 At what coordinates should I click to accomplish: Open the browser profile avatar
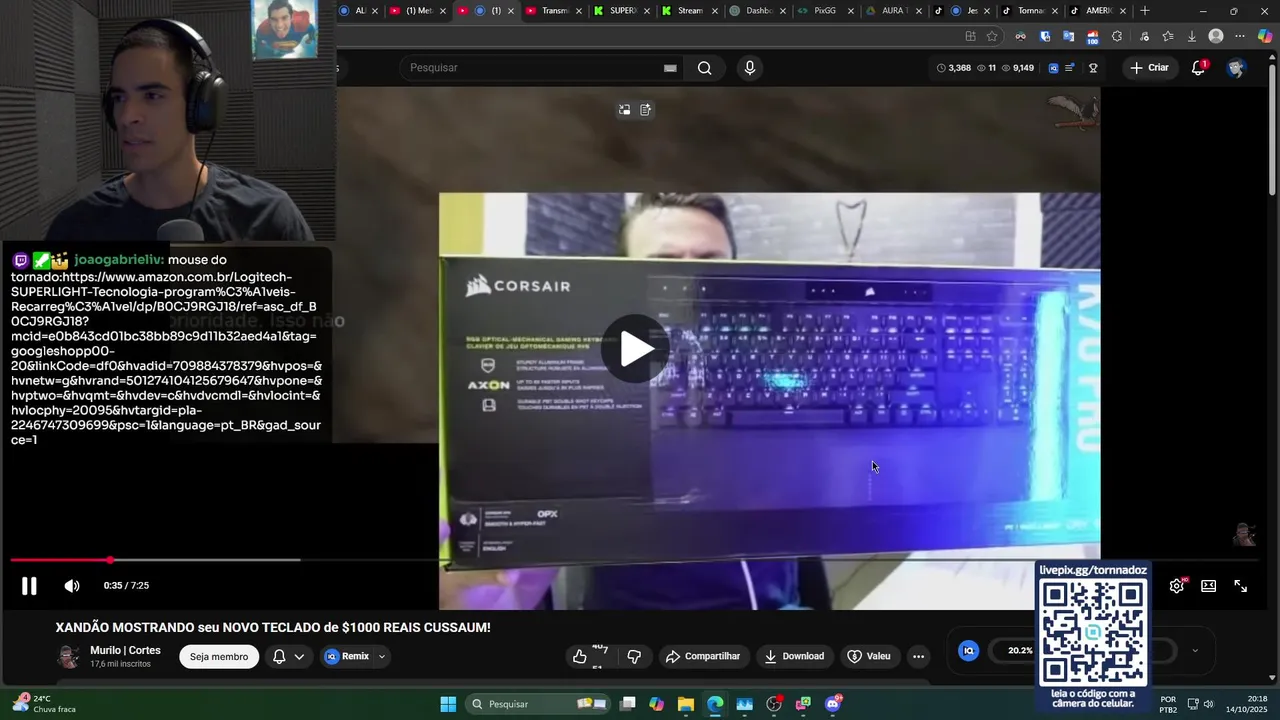[1216, 36]
